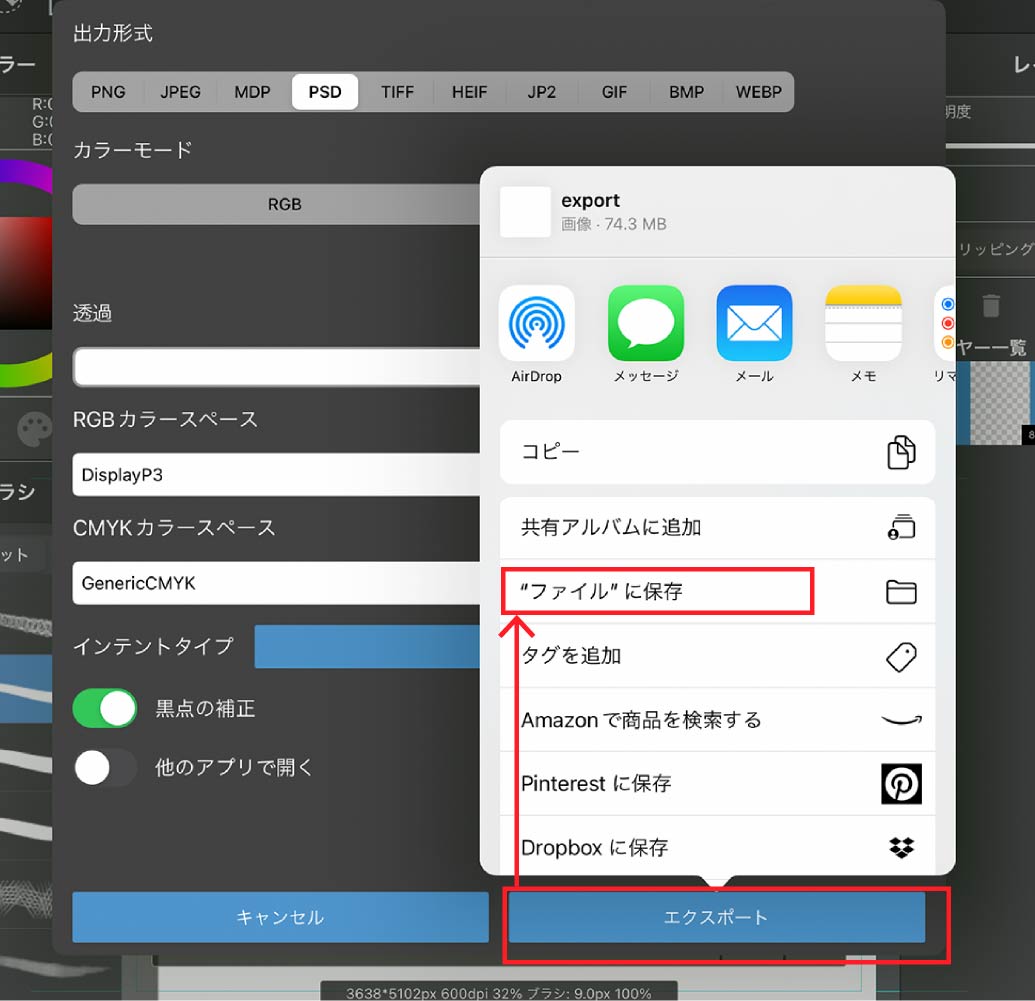Pick a color in the color square

(x=25, y=270)
